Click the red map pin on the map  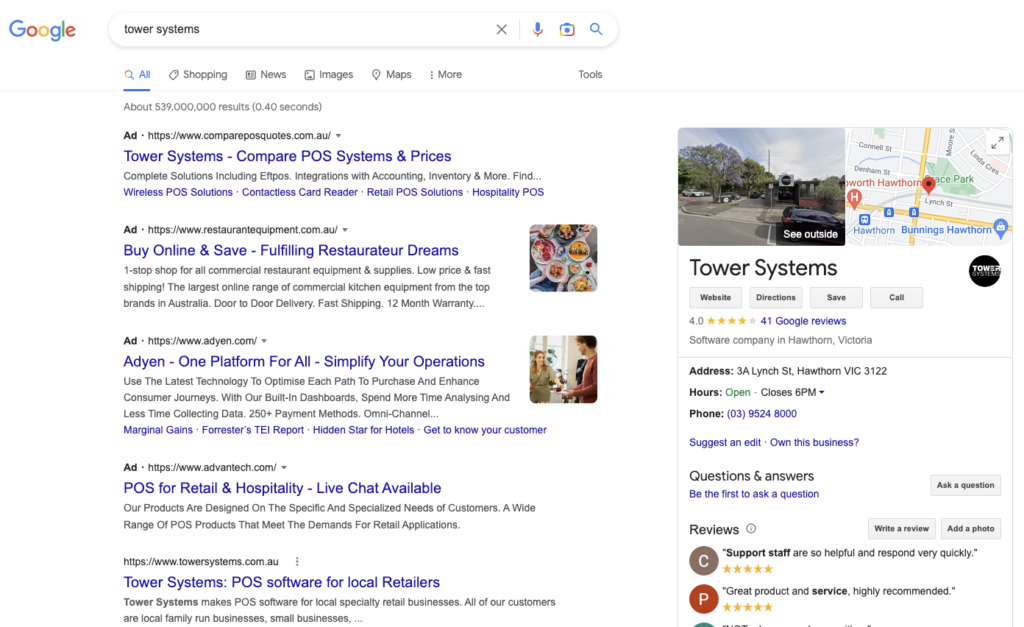[928, 185]
